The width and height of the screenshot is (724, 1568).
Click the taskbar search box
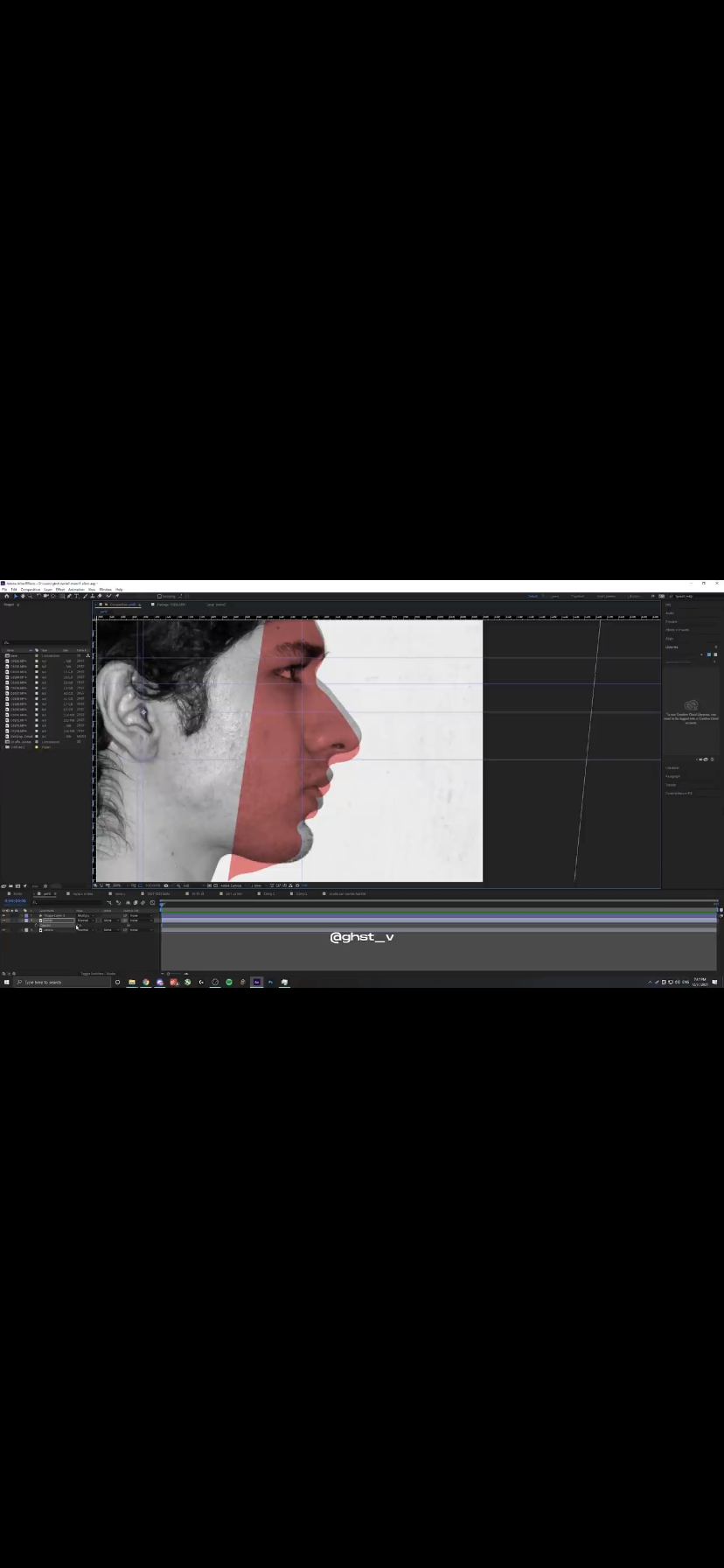click(62, 982)
